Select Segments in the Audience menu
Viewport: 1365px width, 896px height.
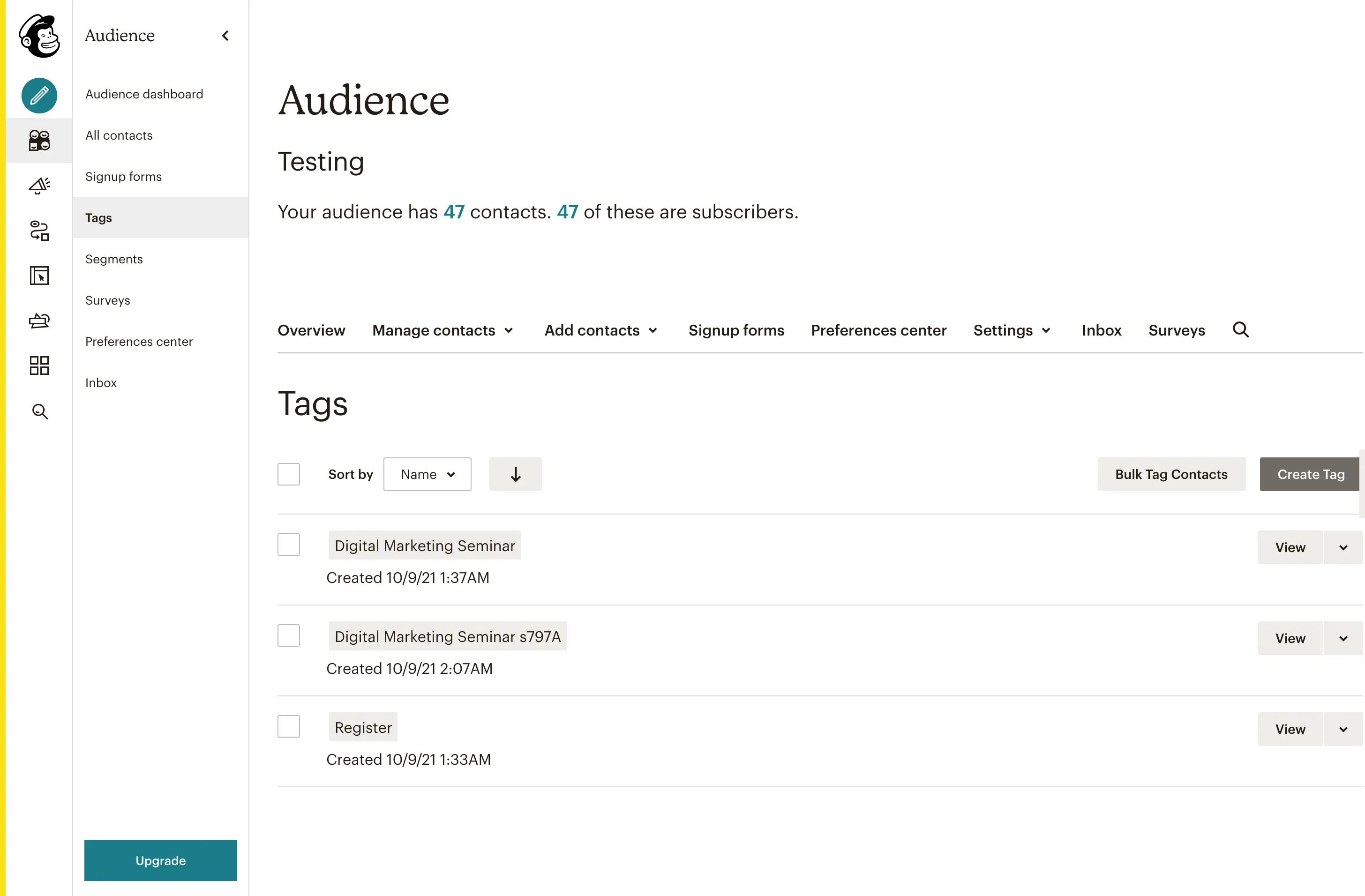[x=113, y=259]
